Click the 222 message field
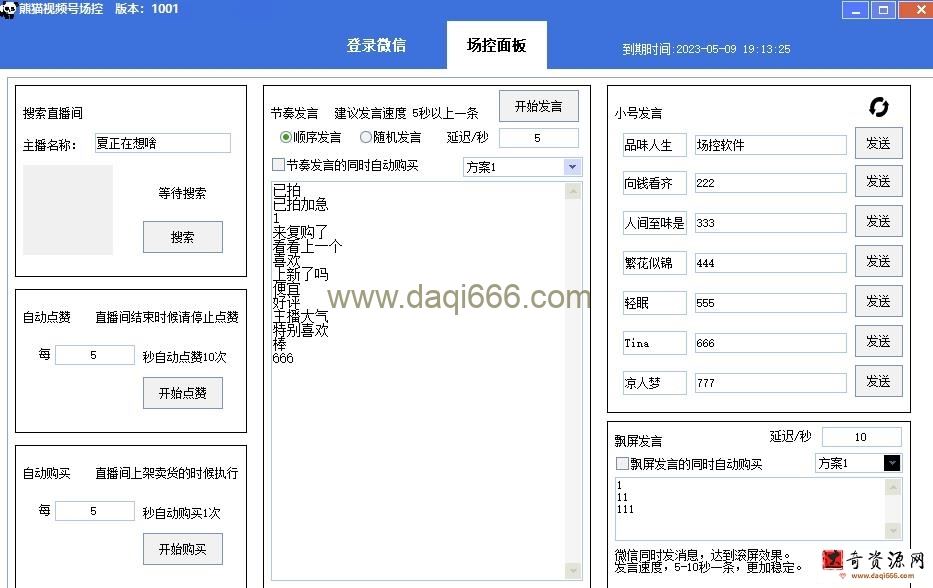Viewport: 933px width, 588px height. [771, 183]
